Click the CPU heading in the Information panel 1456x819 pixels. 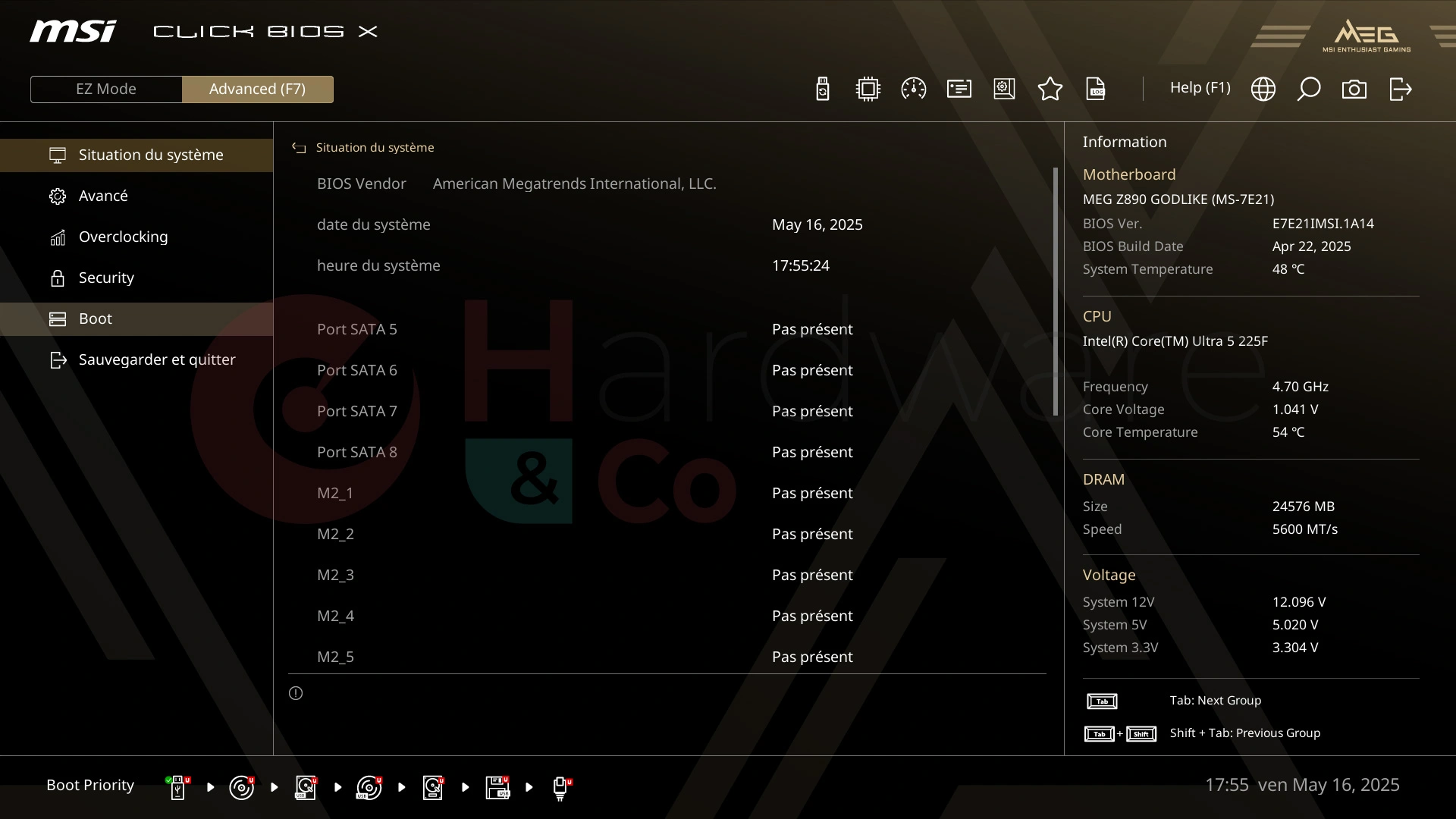[1097, 316]
